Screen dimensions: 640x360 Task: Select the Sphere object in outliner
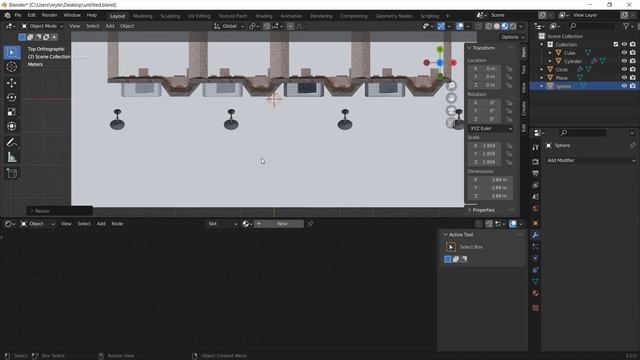point(563,86)
